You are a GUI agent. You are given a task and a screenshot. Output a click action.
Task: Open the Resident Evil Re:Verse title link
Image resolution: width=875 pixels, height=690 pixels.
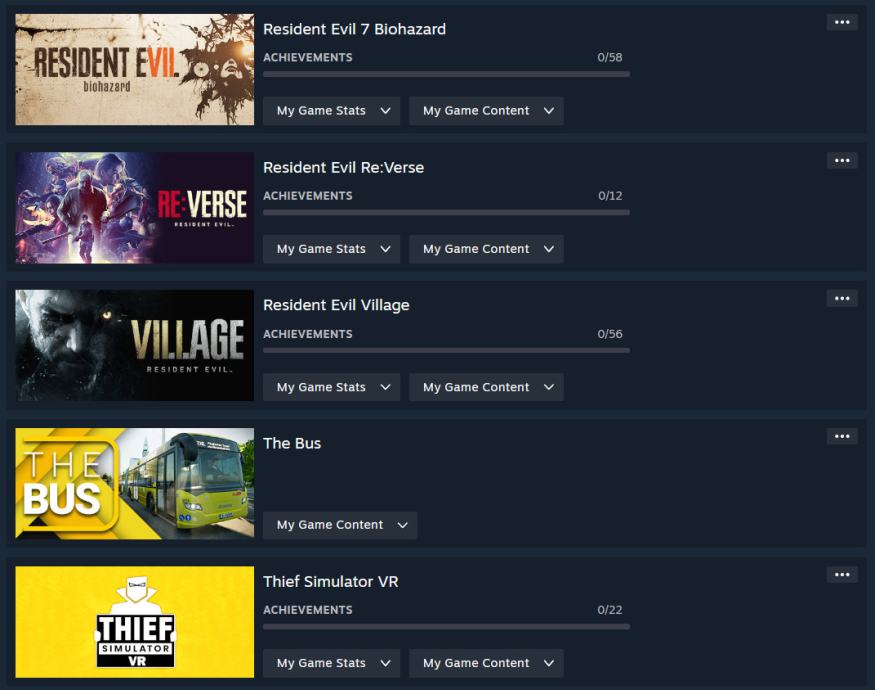[x=343, y=167]
